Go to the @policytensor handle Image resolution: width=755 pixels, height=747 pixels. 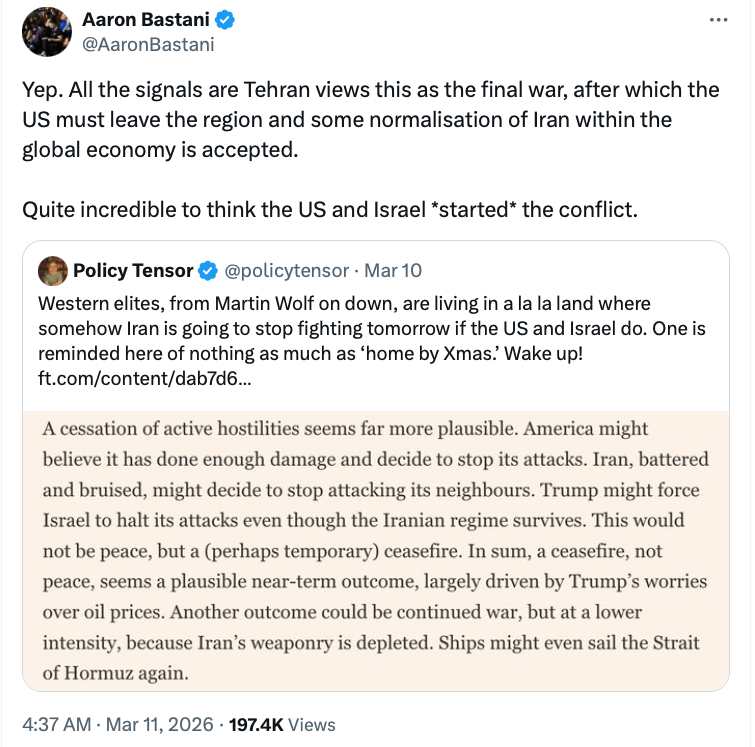click(x=287, y=270)
